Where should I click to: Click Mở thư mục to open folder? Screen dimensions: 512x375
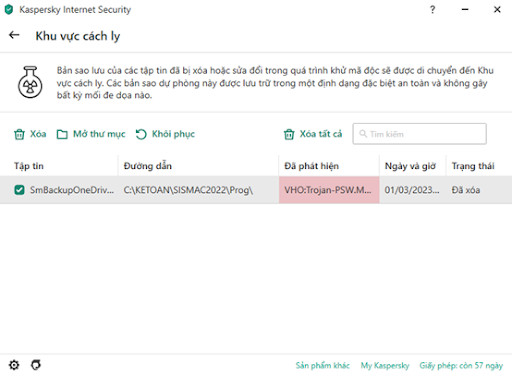coord(91,134)
